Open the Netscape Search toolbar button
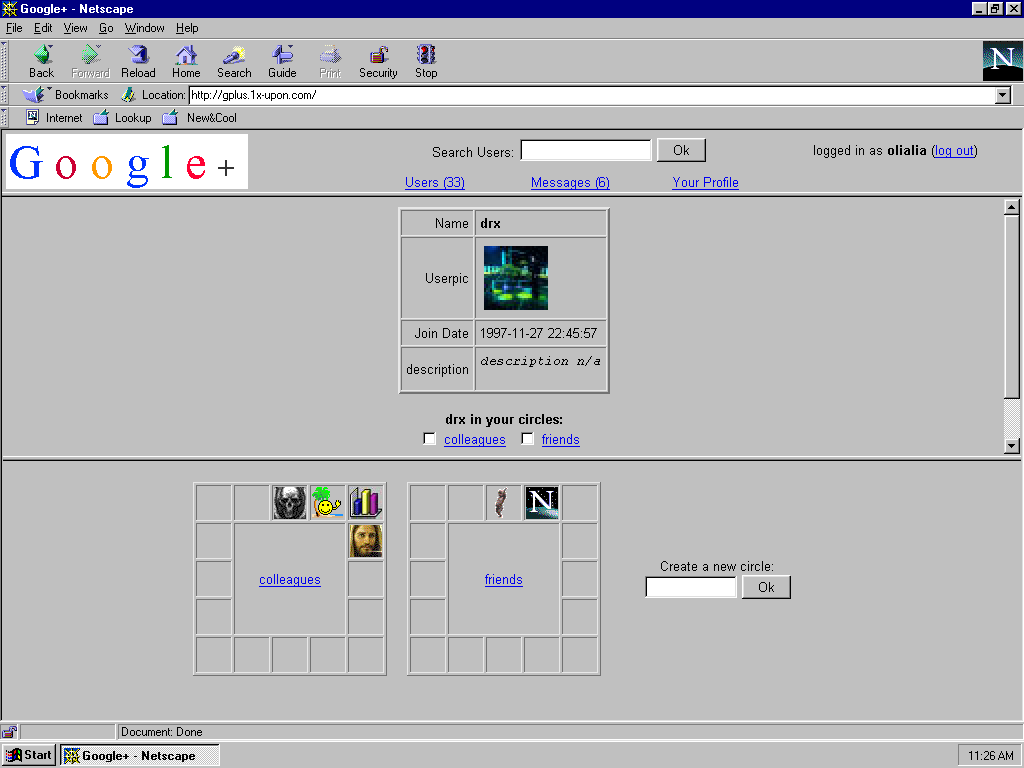1024x768 pixels. (x=234, y=61)
